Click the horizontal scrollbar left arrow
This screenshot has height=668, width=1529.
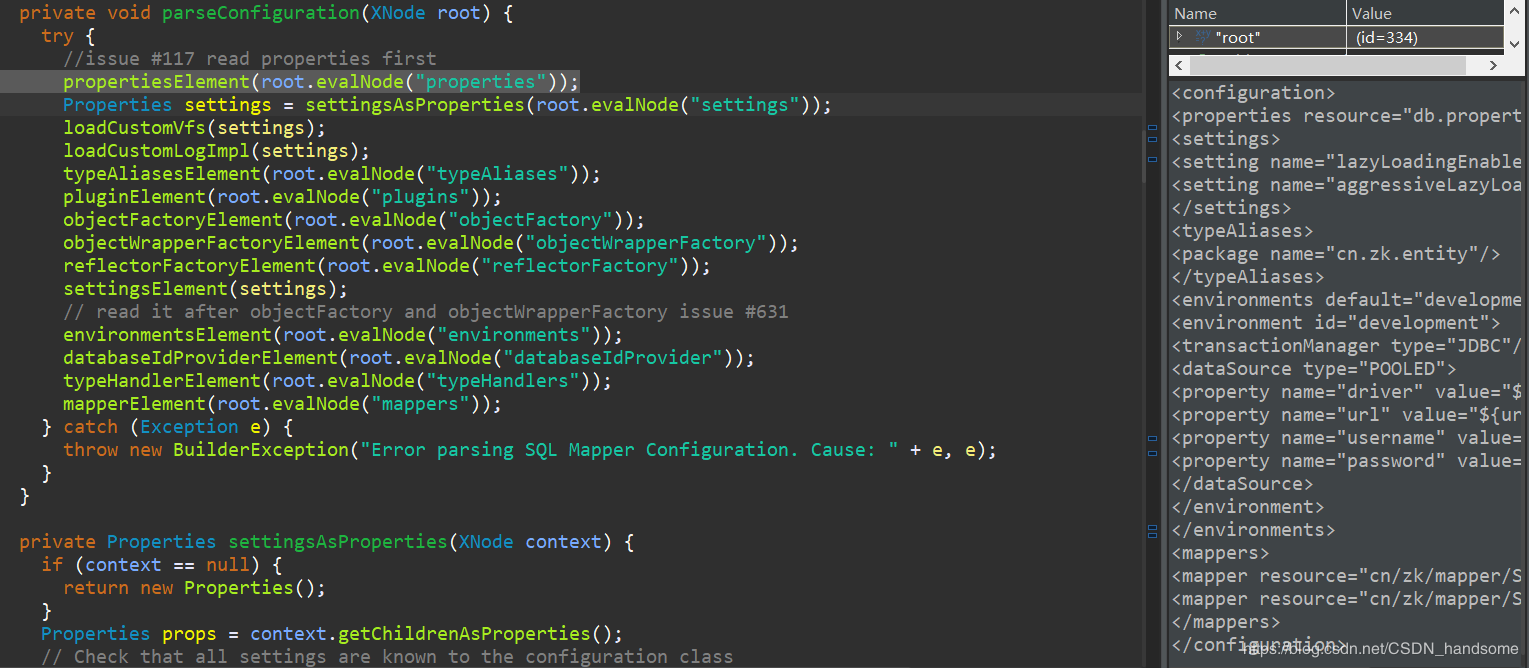(1180, 65)
